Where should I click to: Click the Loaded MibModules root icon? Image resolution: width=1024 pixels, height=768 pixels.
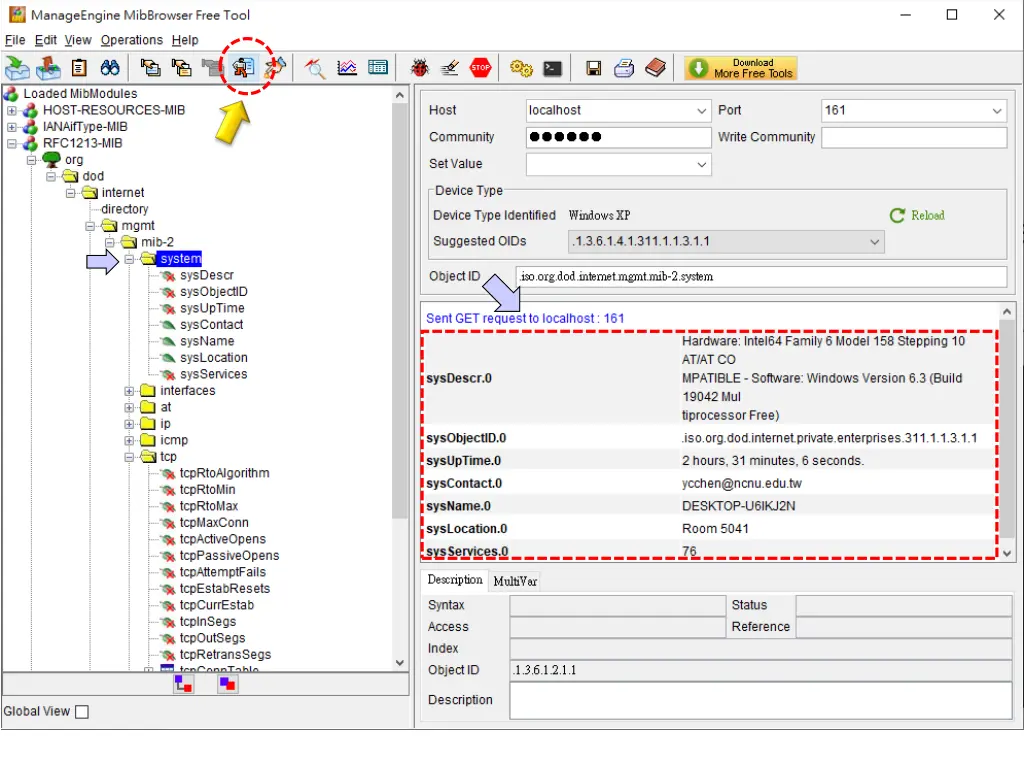coord(11,94)
